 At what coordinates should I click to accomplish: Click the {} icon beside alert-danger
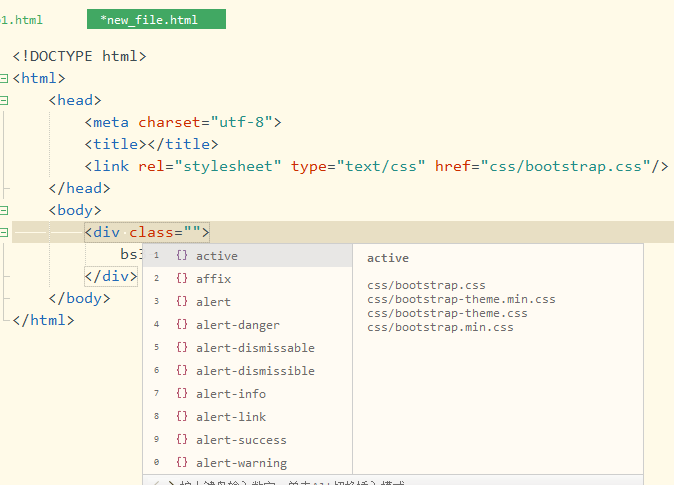(182, 325)
